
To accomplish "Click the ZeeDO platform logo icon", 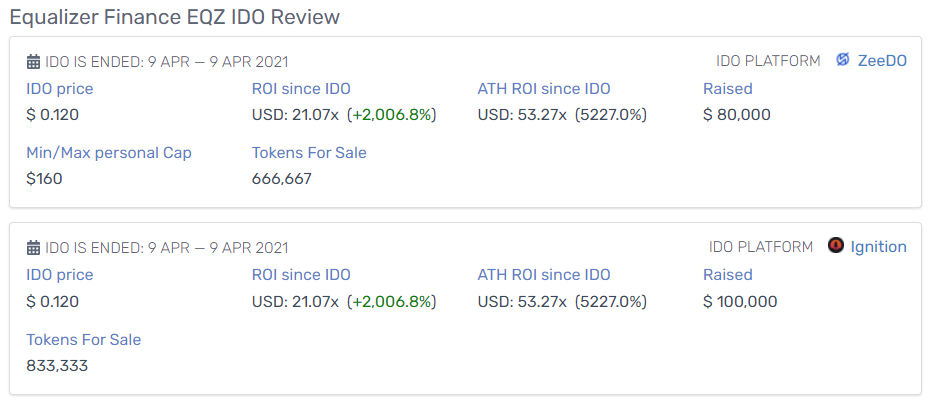I will tap(842, 60).
